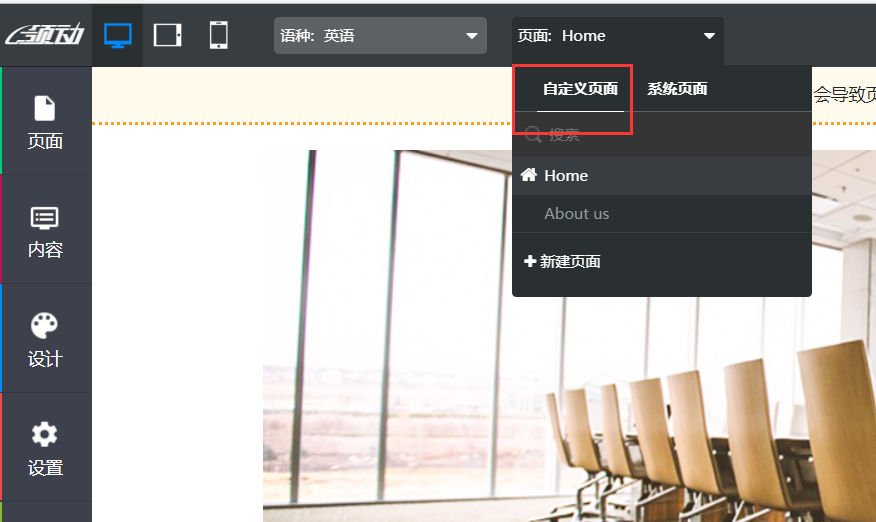
Task: Focus the 搜索 search field
Action: point(661,134)
